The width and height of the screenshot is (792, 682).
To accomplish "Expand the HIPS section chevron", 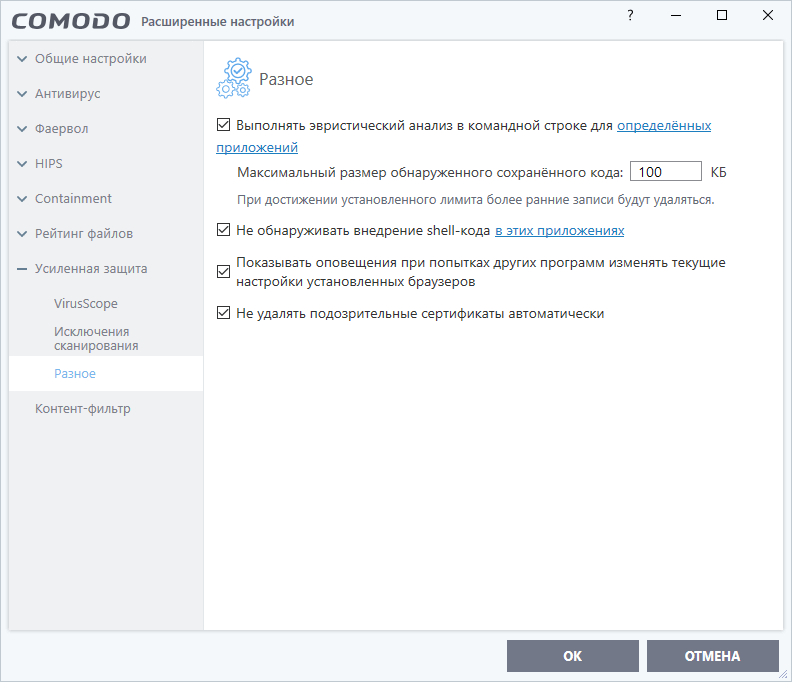I will click(23, 164).
